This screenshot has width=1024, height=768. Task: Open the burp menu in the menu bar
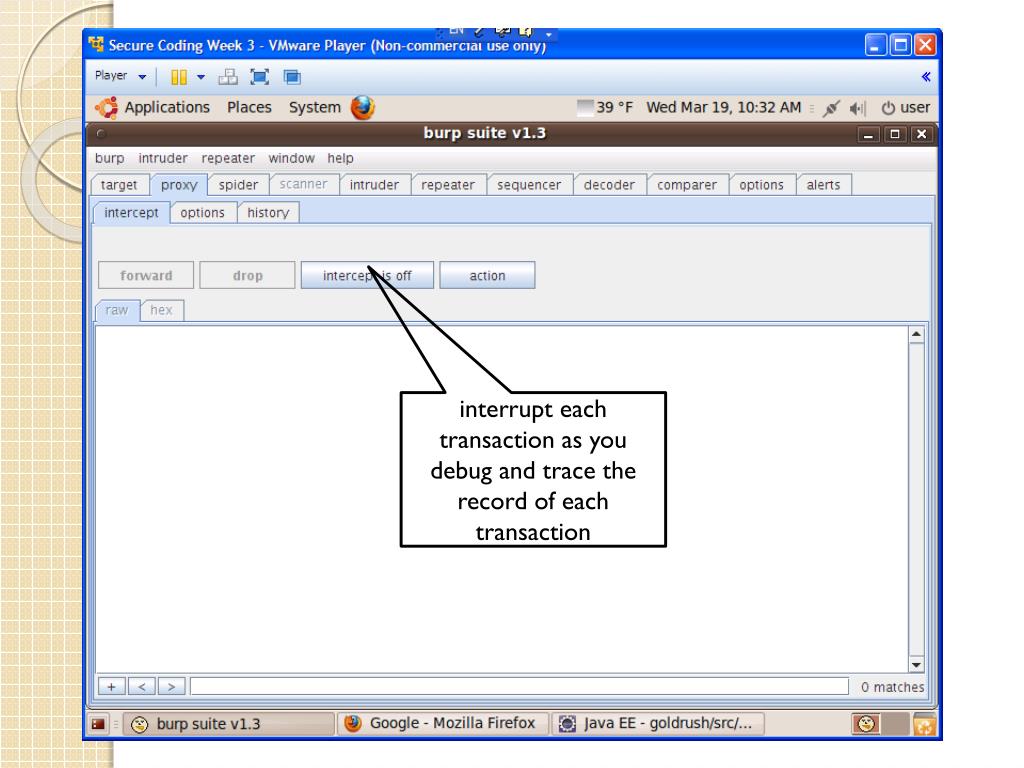109,159
